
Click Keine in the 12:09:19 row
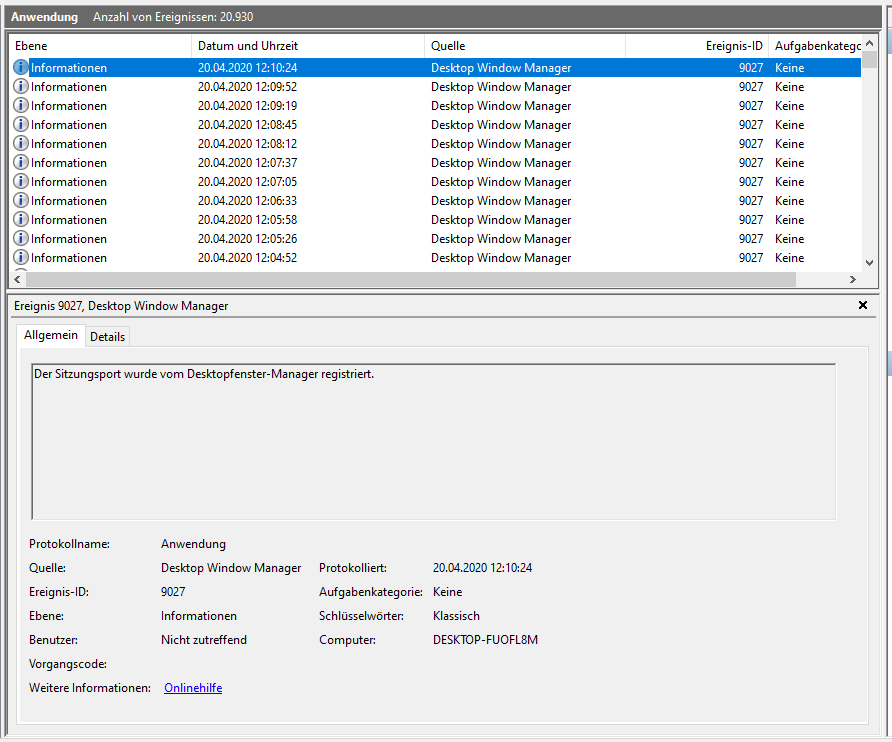pyautogui.click(x=790, y=106)
